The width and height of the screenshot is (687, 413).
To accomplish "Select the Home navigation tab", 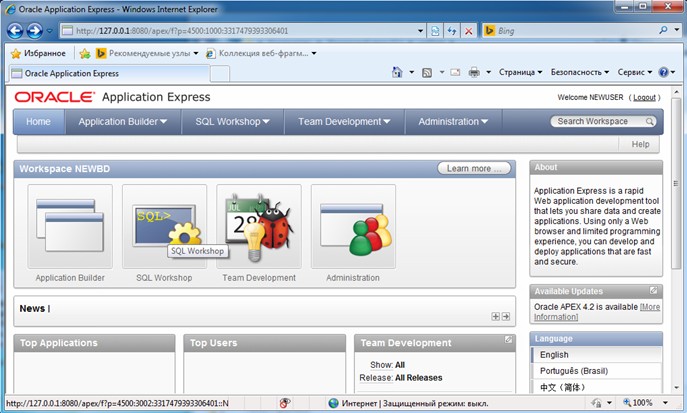I will (x=38, y=122).
